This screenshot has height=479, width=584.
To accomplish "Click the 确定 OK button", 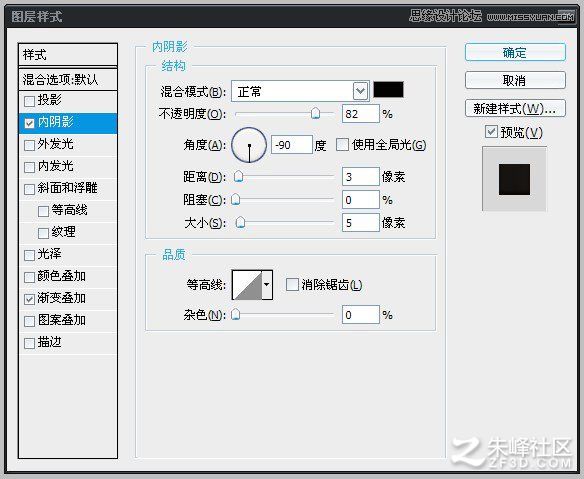I will pos(515,52).
